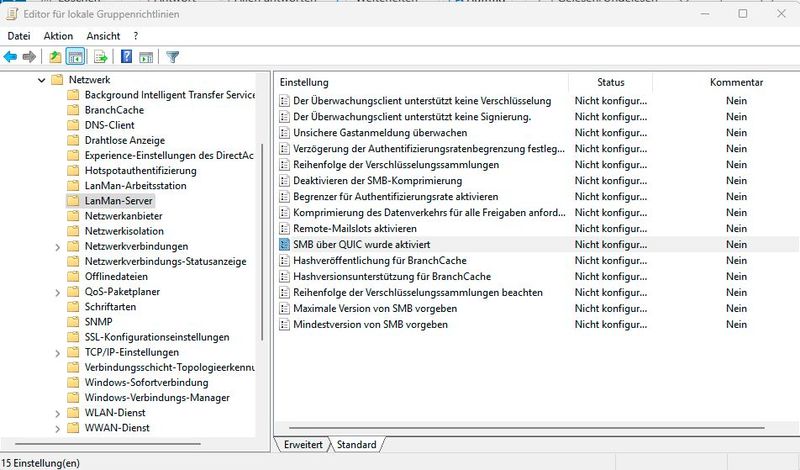Click folder icon next to Windows-Sofortverbindung
The image size is (800, 470).
pyautogui.click(x=73, y=383)
